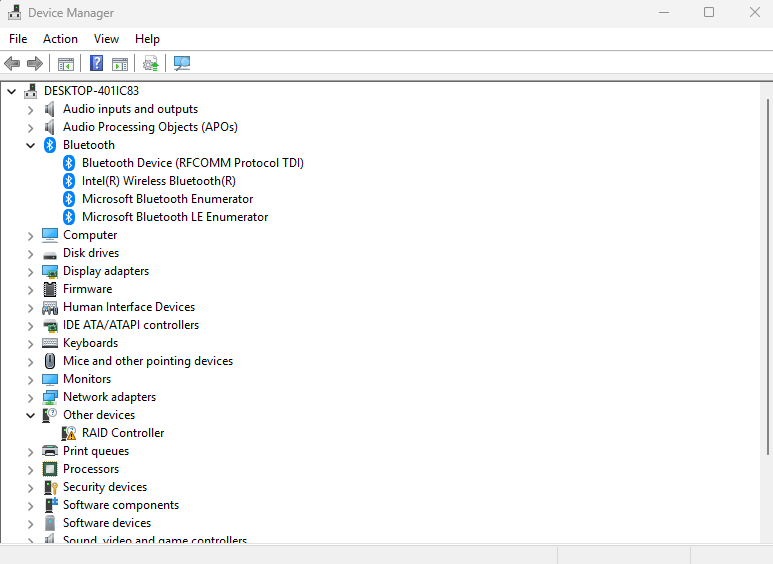The width and height of the screenshot is (773, 564).
Task: Click the Forward arrow toolbar icon
Action: pos(35,64)
